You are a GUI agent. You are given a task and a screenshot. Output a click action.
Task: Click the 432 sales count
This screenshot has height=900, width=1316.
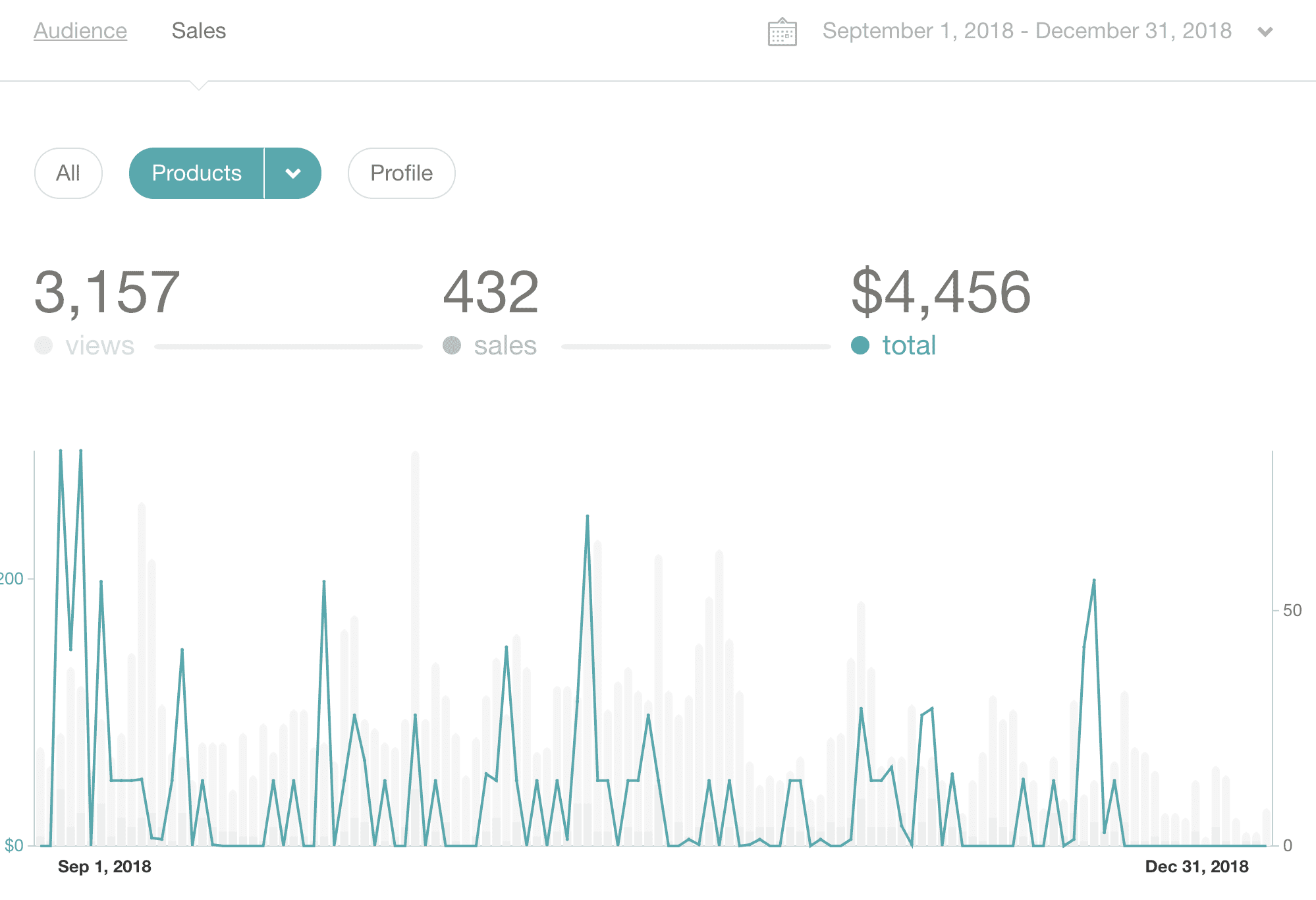pos(491,292)
